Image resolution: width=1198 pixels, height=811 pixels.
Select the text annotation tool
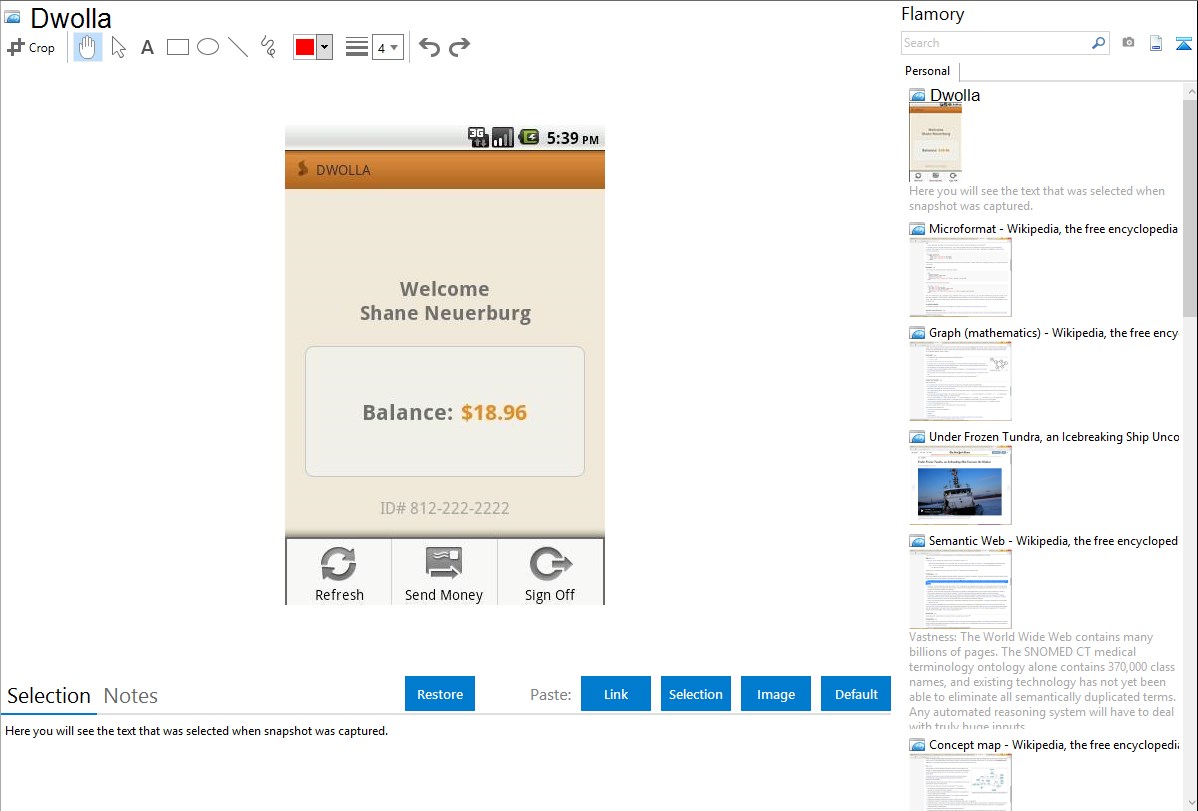click(147, 47)
